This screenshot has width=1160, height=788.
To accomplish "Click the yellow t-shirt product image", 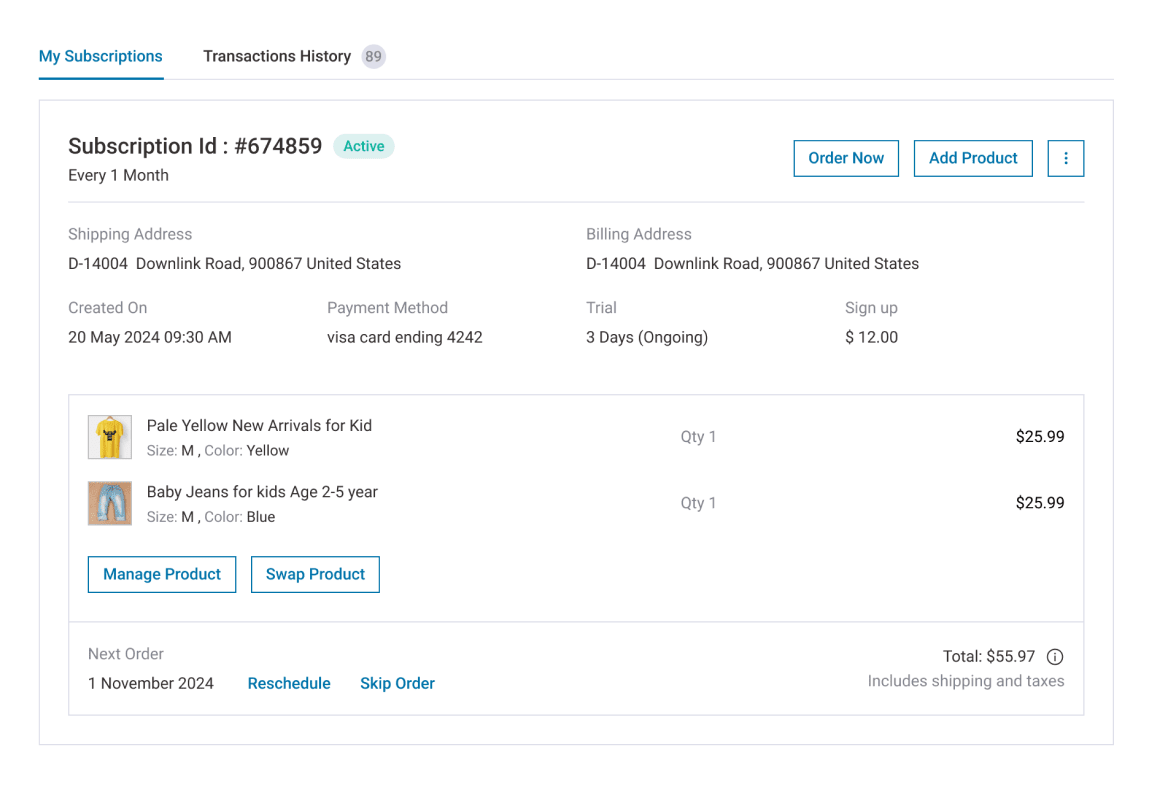I will (109, 437).
